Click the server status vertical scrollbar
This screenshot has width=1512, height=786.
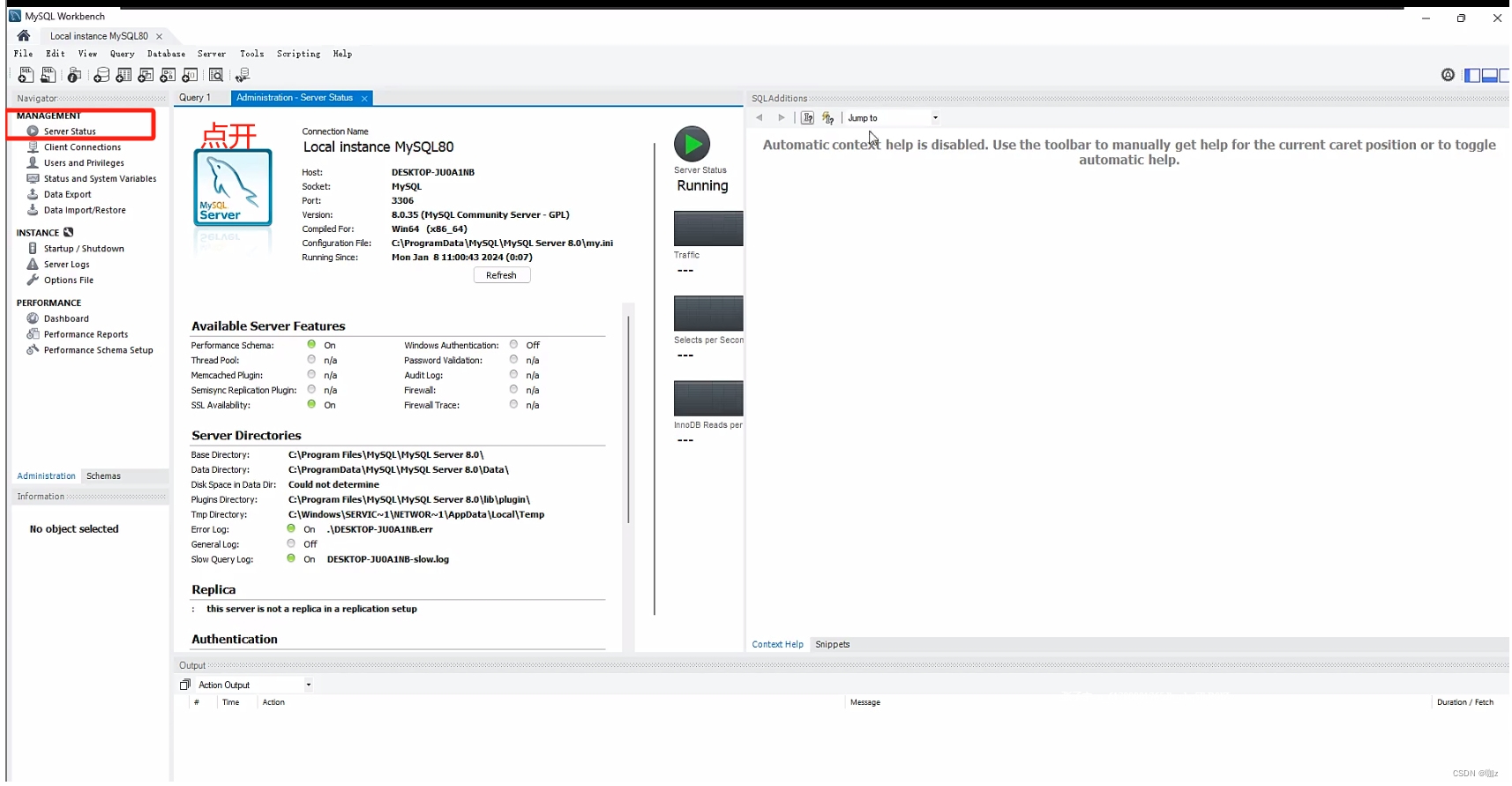point(628,419)
